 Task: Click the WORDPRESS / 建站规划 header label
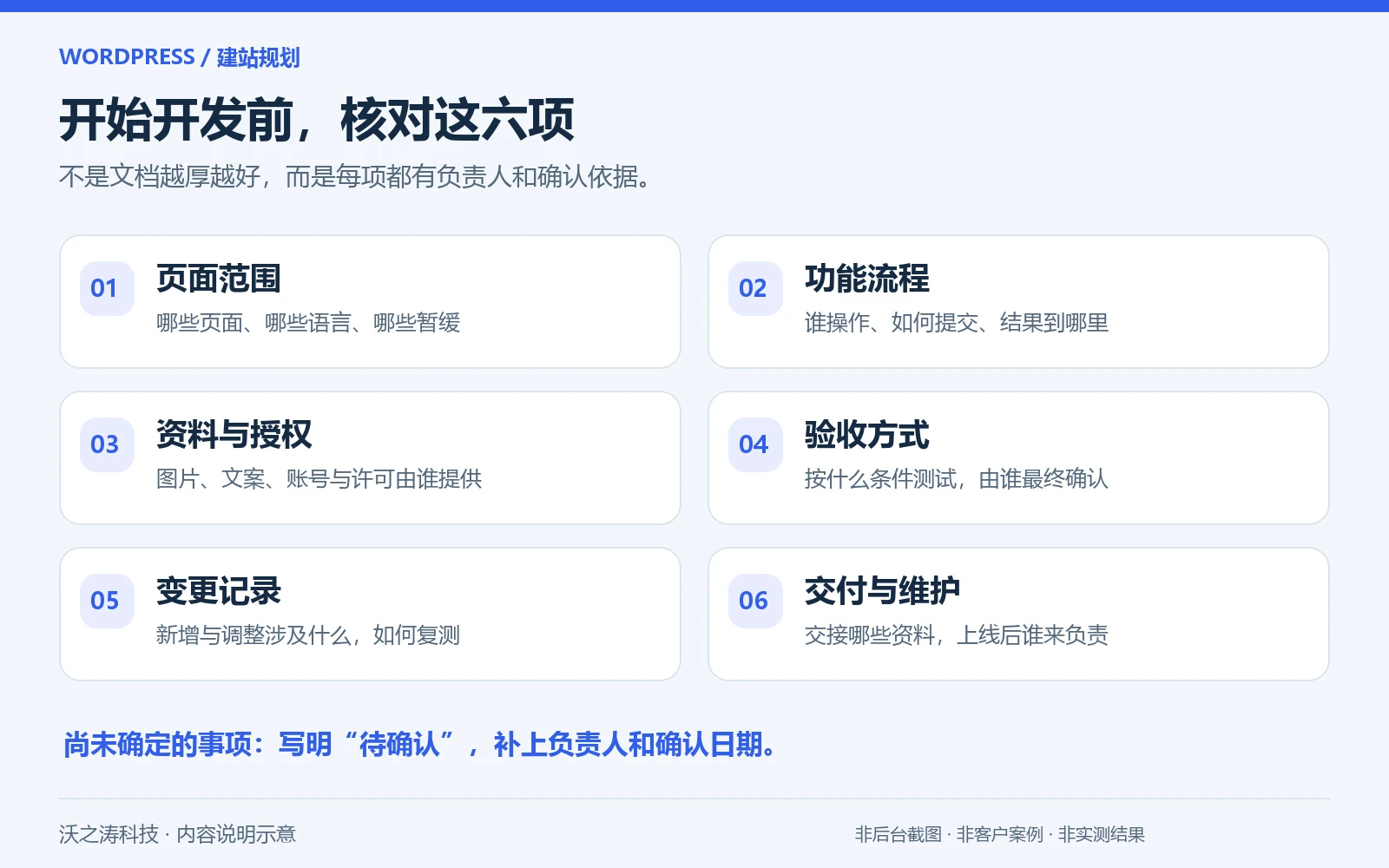[x=180, y=57]
